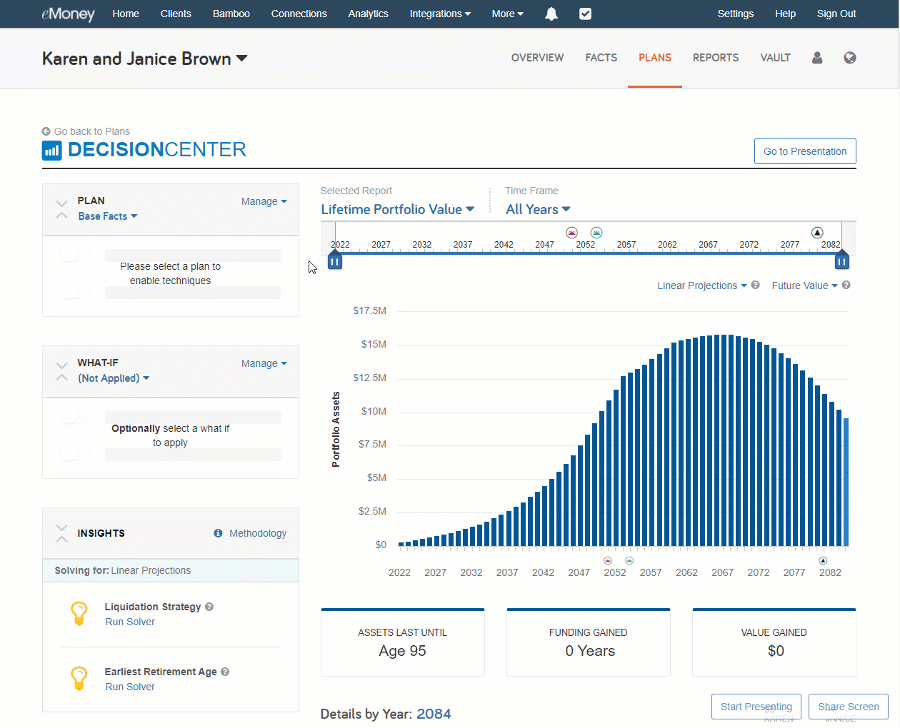Open the Analytics menu item
This screenshot has width=900, height=728.
pos(368,14)
